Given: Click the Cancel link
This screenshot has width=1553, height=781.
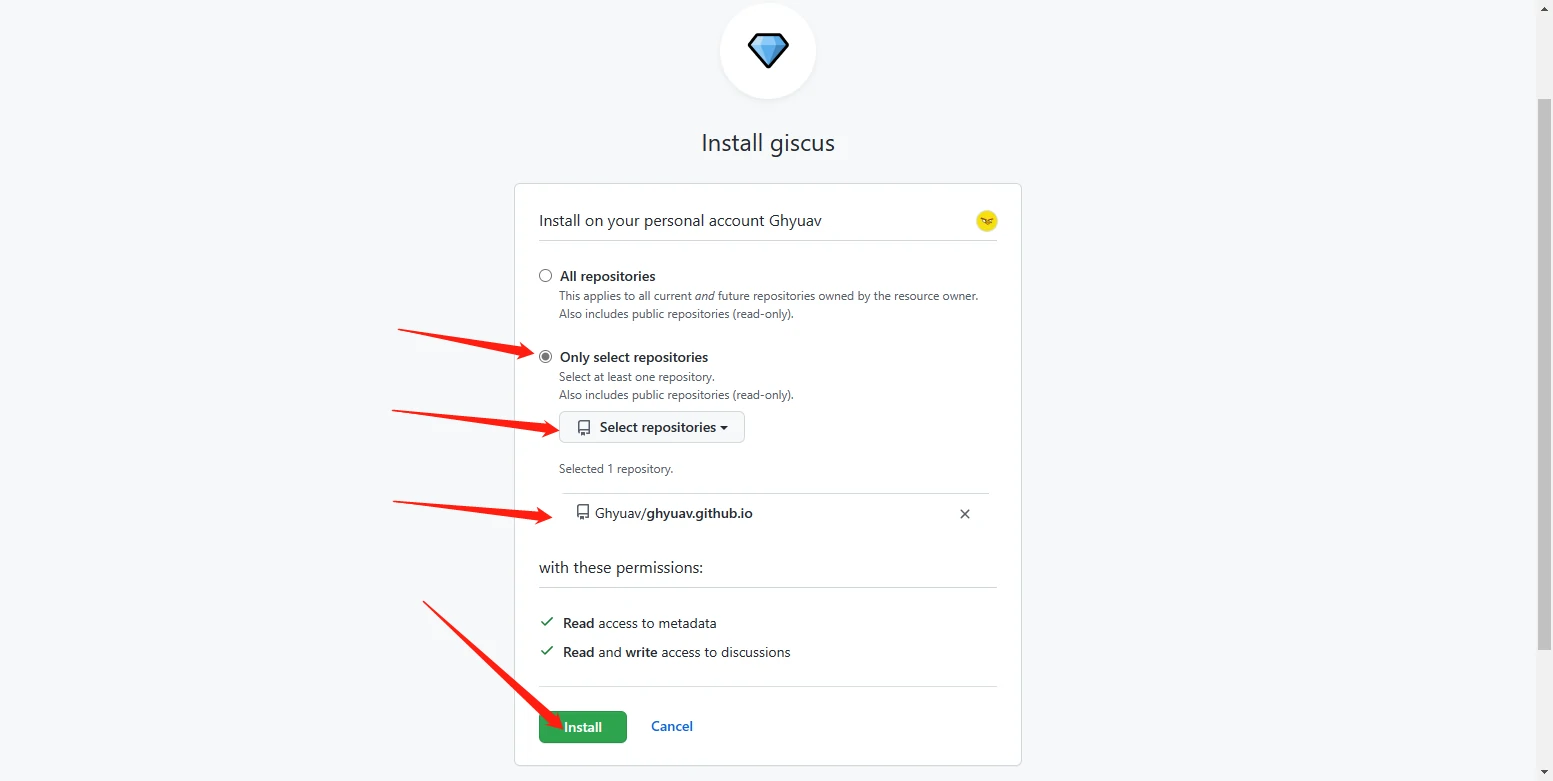Looking at the screenshot, I should point(672,727).
